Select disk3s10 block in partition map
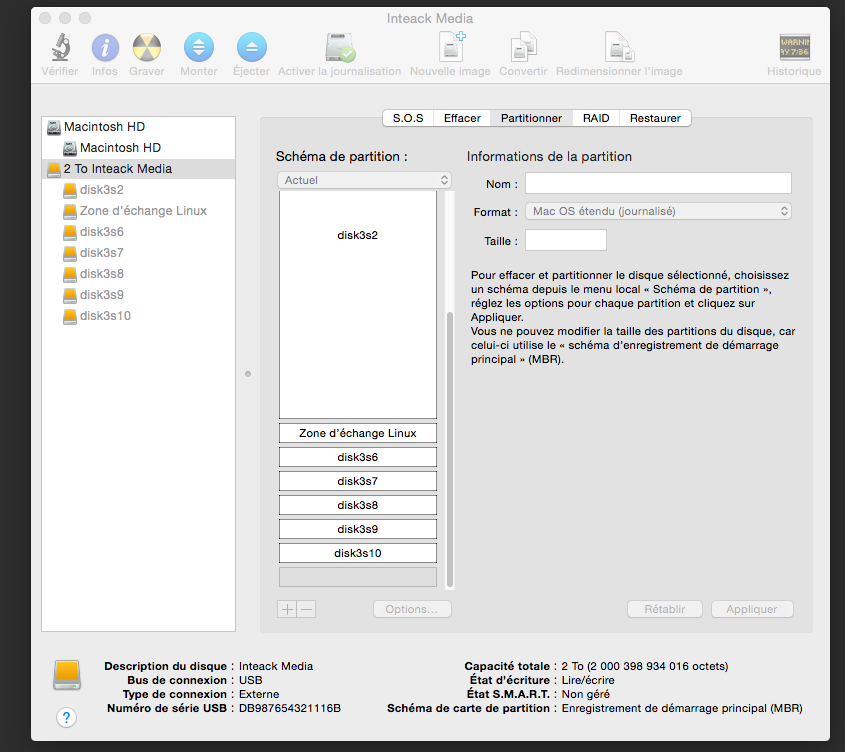The image size is (845, 752). [x=358, y=553]
